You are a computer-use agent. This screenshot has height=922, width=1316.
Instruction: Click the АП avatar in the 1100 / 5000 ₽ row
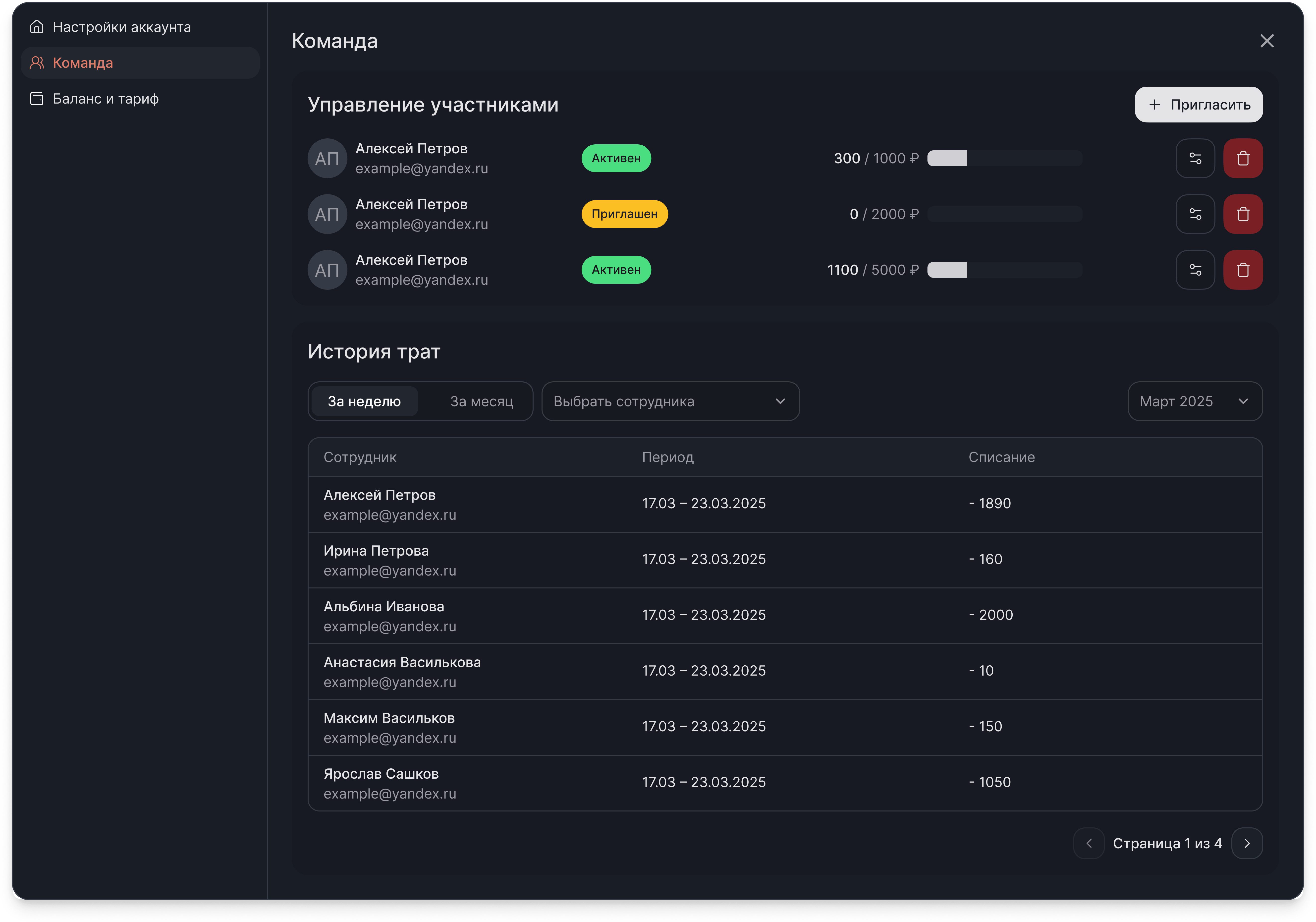click(327, 270)
